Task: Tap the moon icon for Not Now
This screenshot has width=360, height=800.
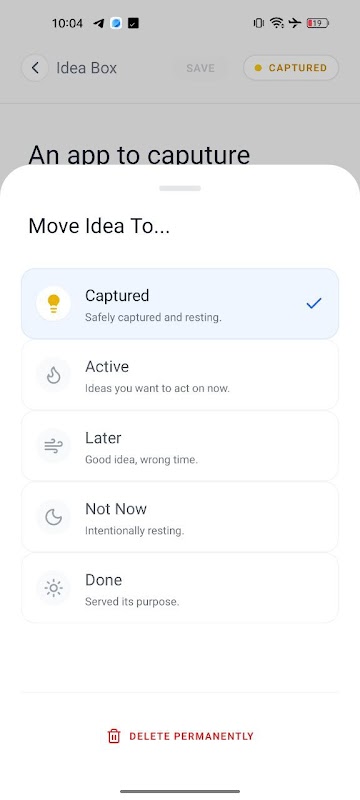Action: (54, 517)
